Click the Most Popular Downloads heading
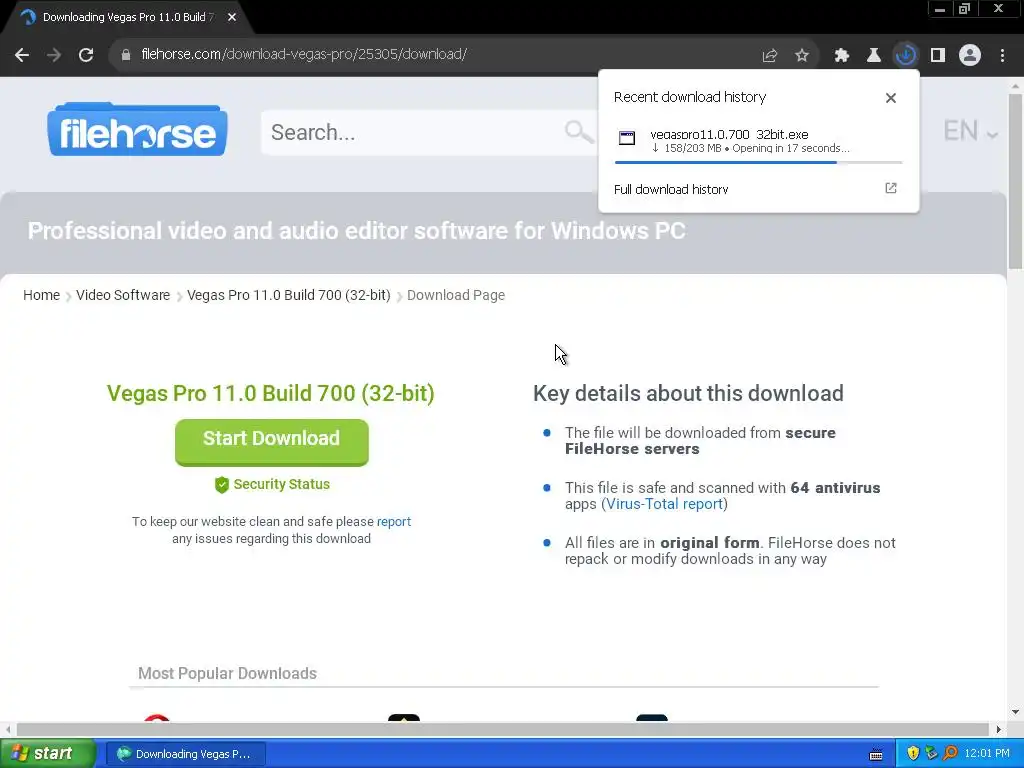The height and width of the screenshot is (768, 1024). click(227, 673)
